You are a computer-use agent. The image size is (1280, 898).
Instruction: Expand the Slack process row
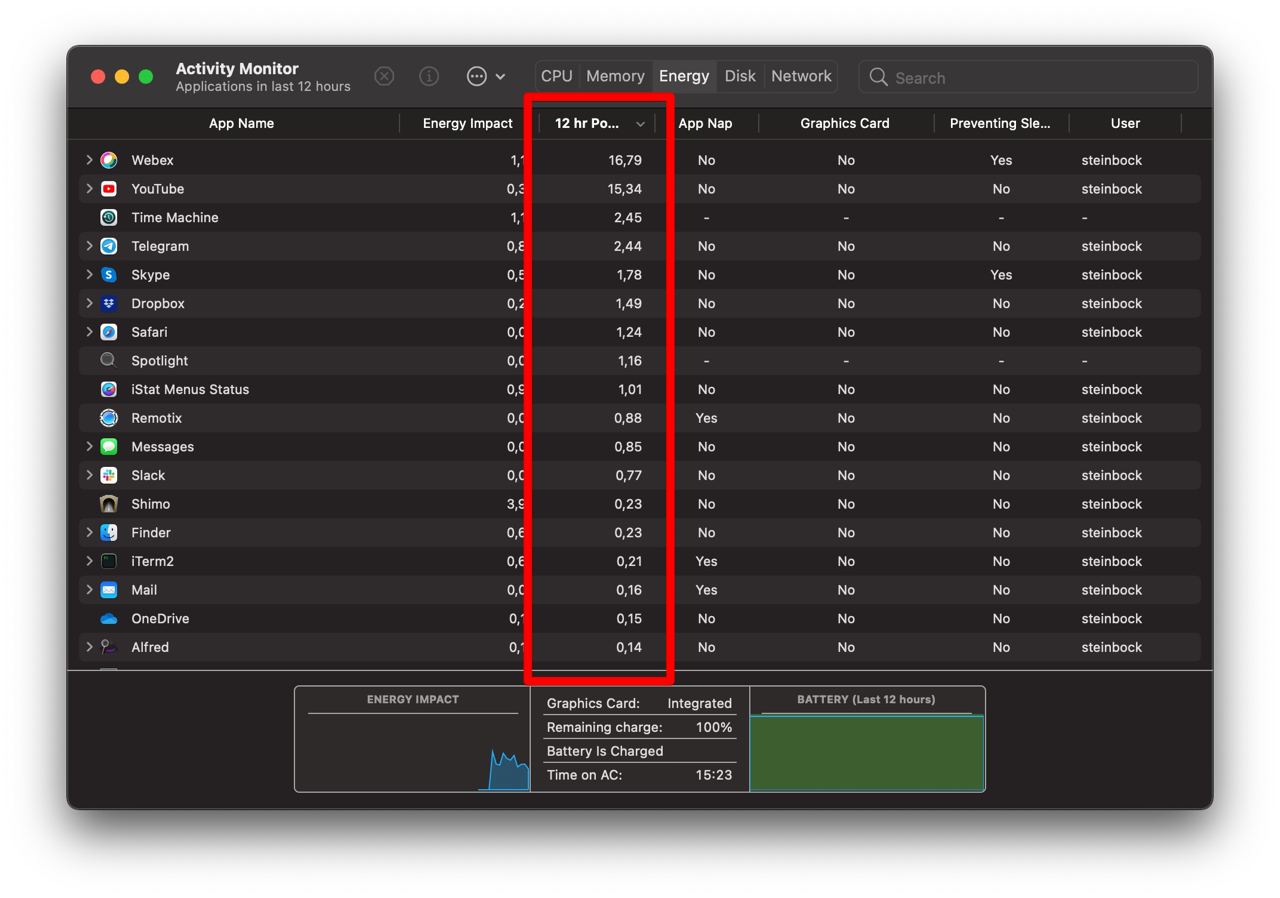coord(89,475)
